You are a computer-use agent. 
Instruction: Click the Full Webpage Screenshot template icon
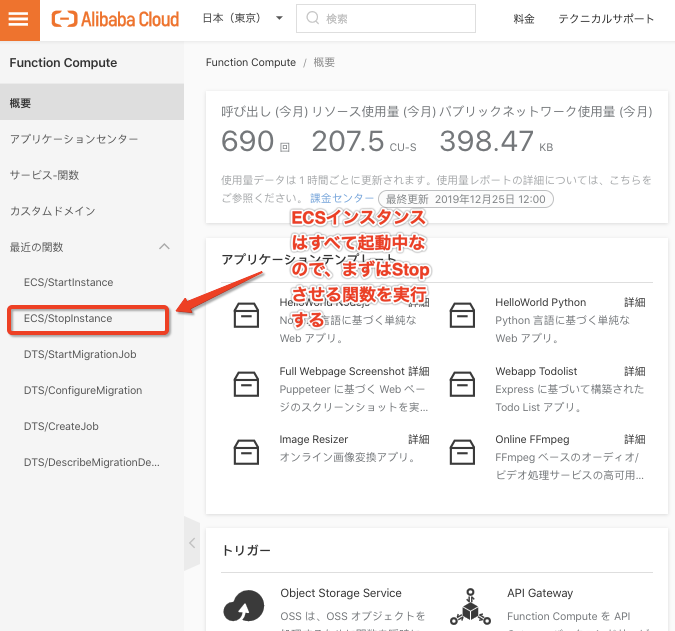(x=246, y=383)
